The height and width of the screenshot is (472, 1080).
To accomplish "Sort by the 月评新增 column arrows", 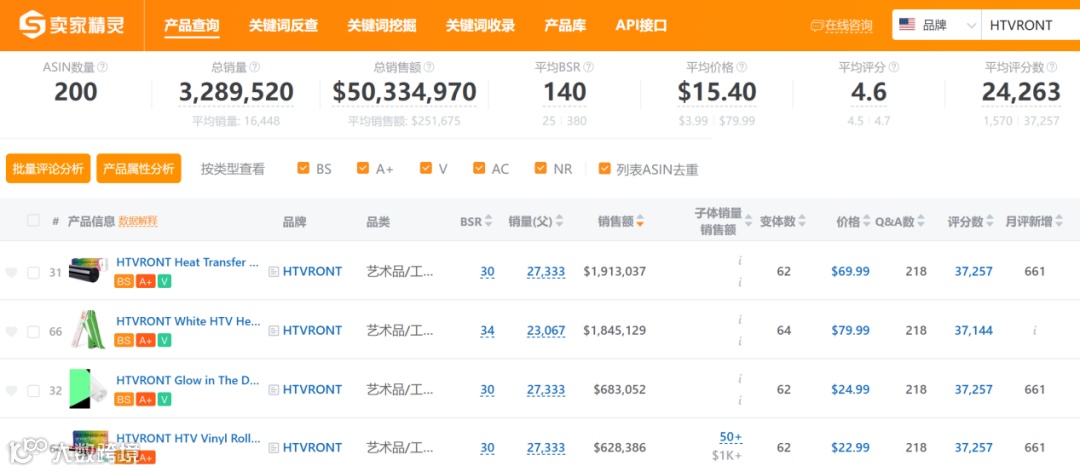I will 1059,222.
